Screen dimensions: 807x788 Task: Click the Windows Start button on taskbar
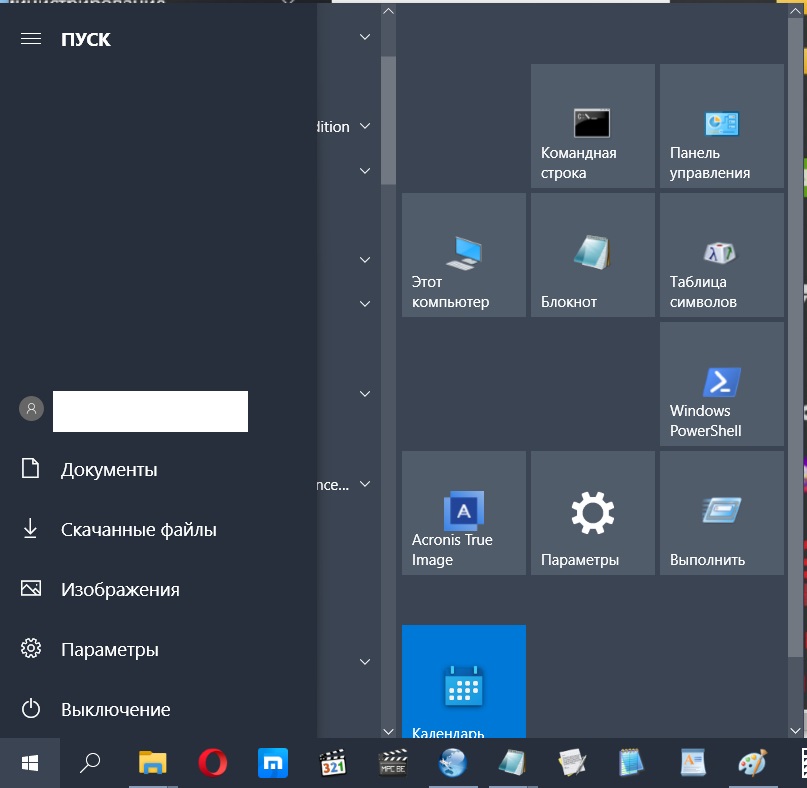tap(30, 763)
